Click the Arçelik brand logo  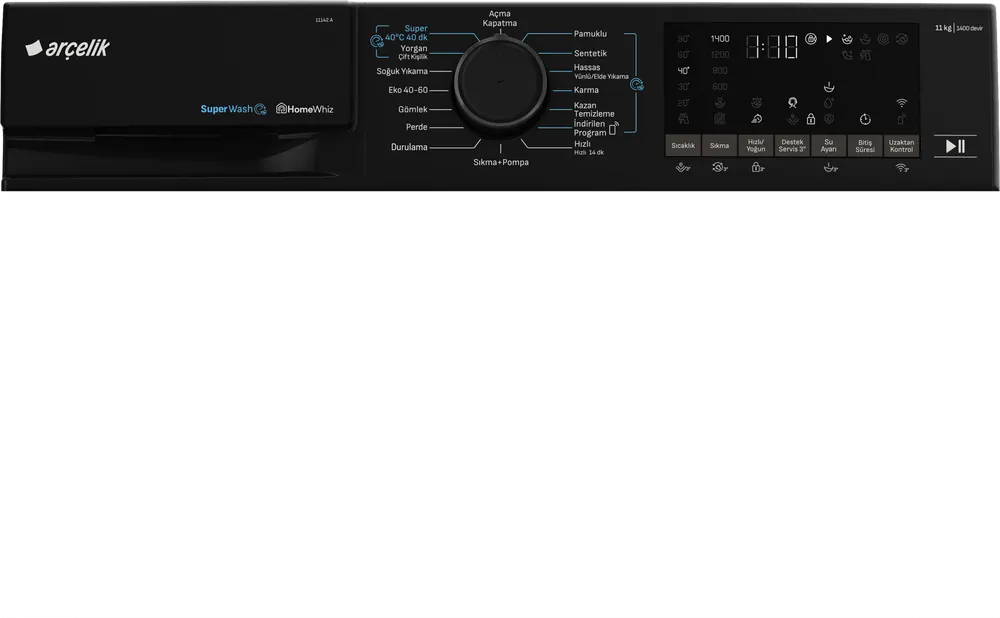point(68,48)
